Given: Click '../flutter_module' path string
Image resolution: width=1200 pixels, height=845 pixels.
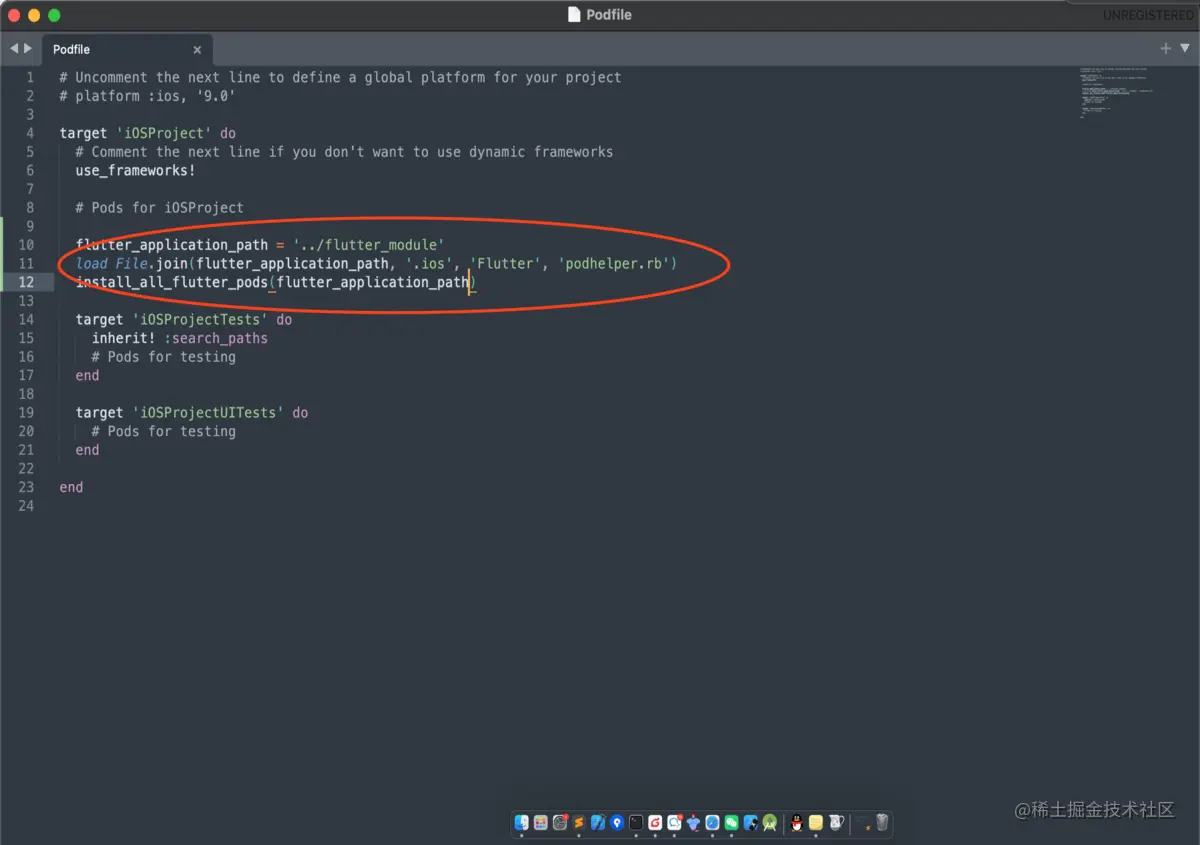Looking at the screenshot, I should [368, 245].
